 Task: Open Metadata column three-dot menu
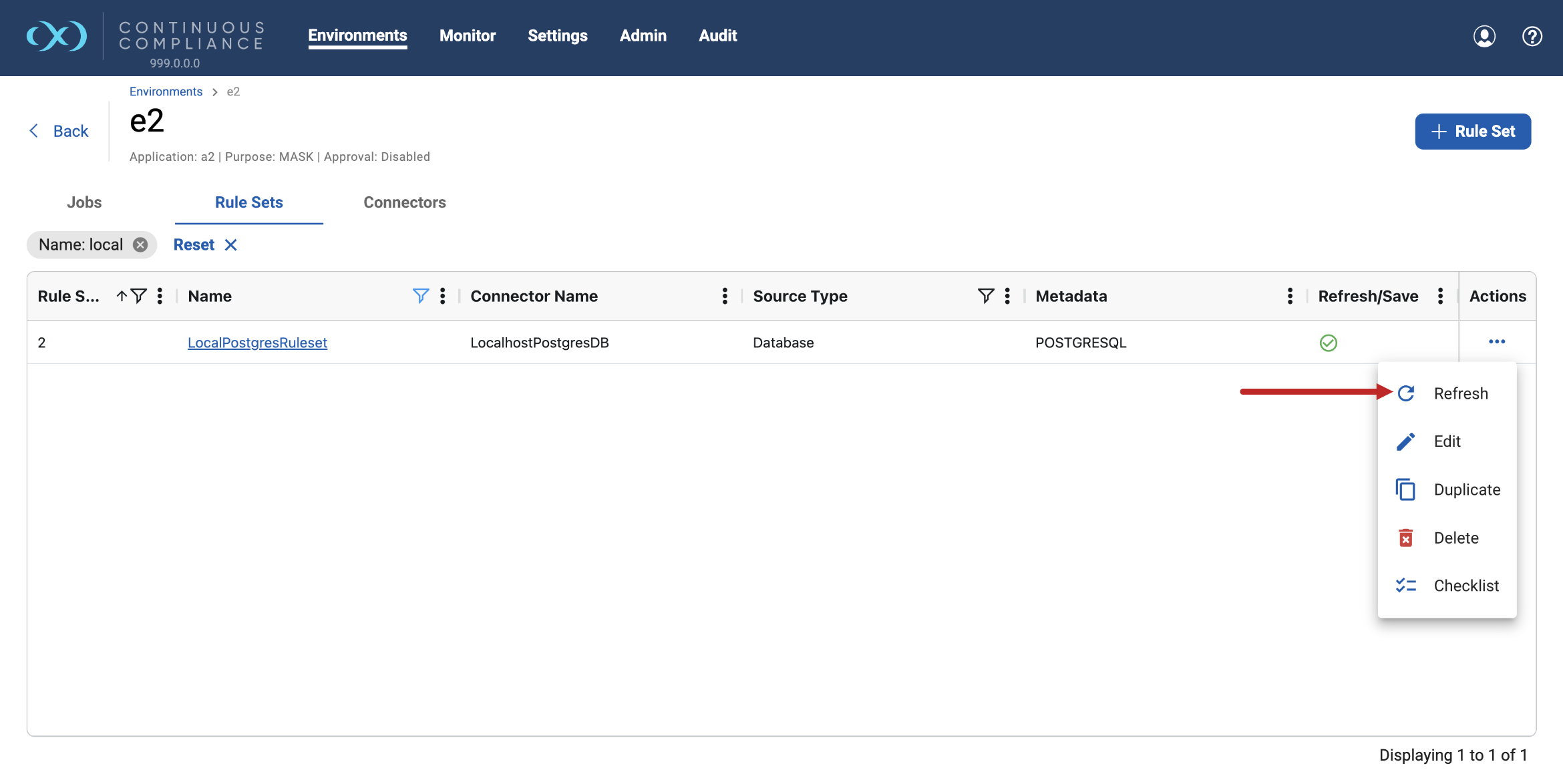(x=1290, y=296)
